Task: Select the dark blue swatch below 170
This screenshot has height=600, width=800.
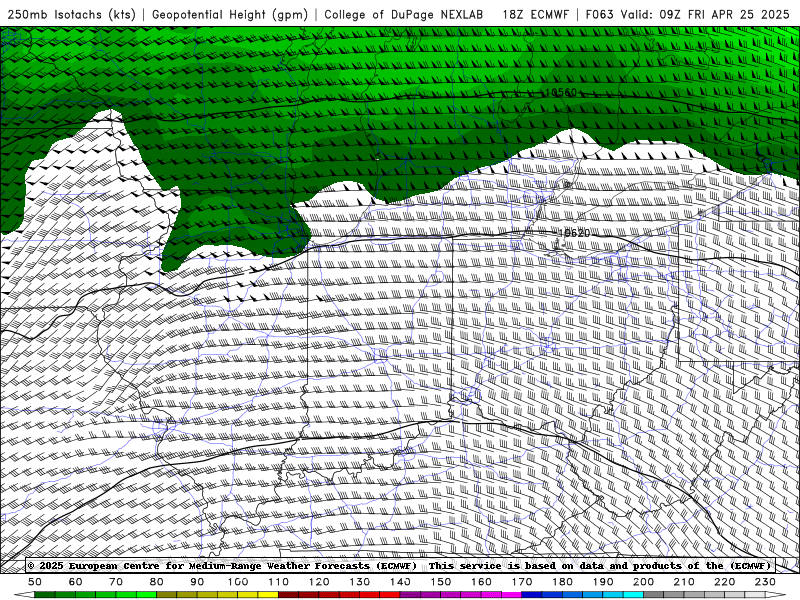Action: (532, 595)
